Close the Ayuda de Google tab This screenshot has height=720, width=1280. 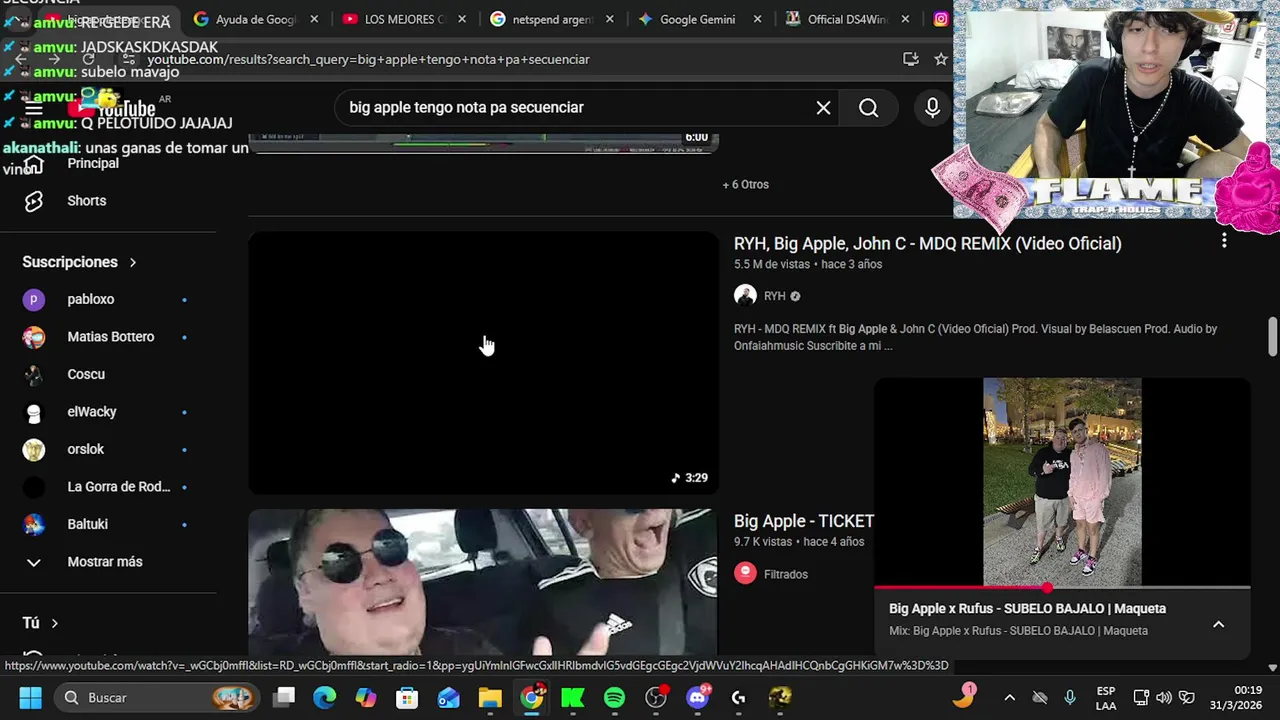tap(314, 19)
